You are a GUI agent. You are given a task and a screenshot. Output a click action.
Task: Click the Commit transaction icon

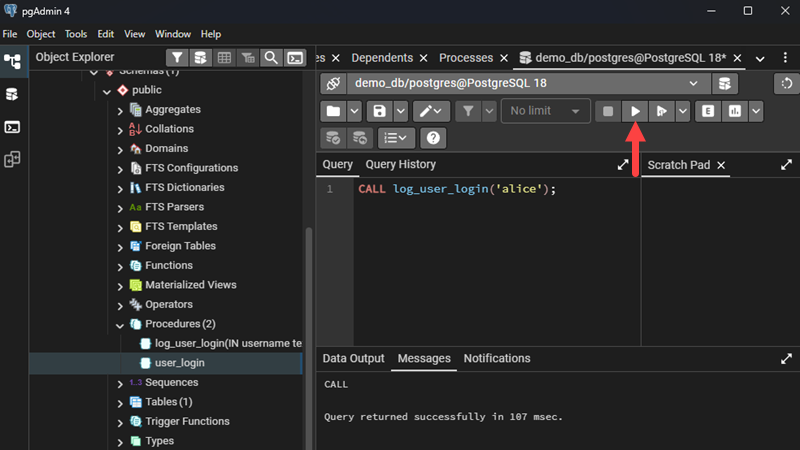333,138
